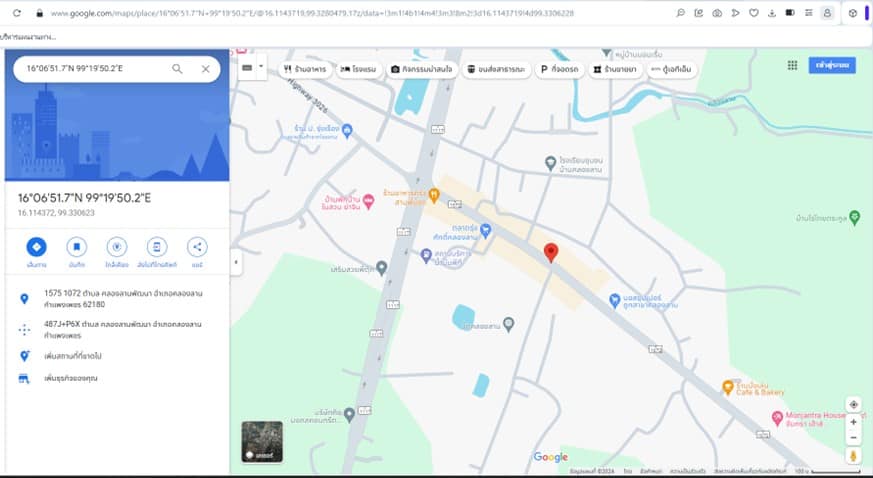Expand the menu dropdown beside search panel
873x478 pixels.
coord(261,67)
